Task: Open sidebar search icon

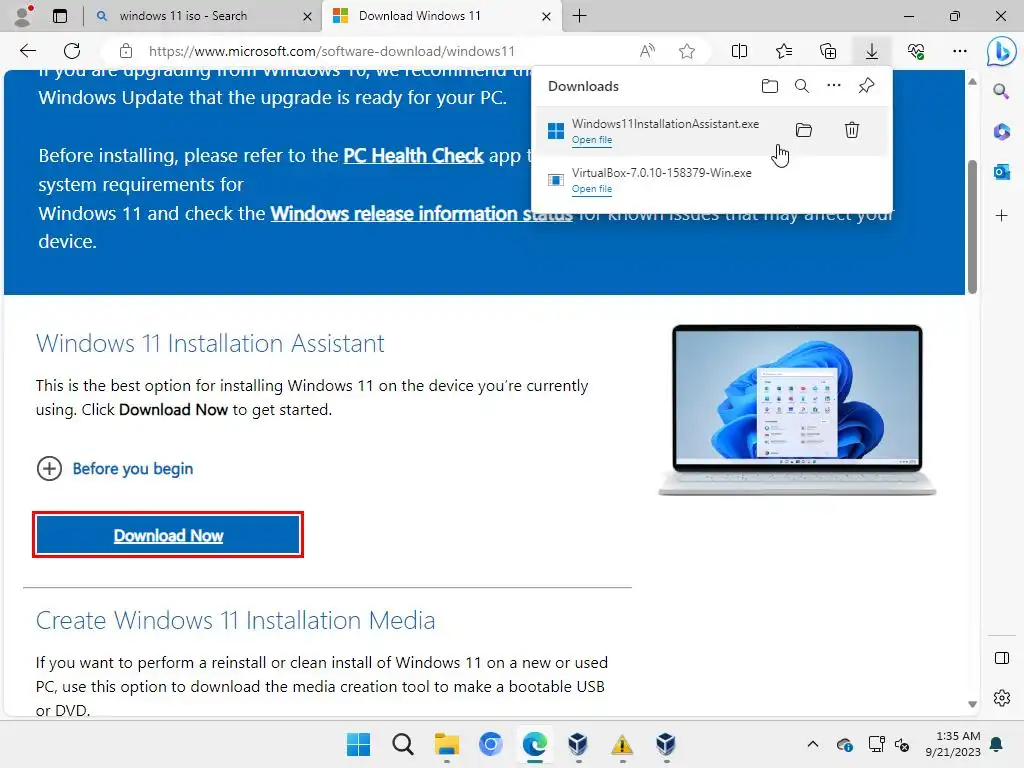Action: tap(1001, 91)
